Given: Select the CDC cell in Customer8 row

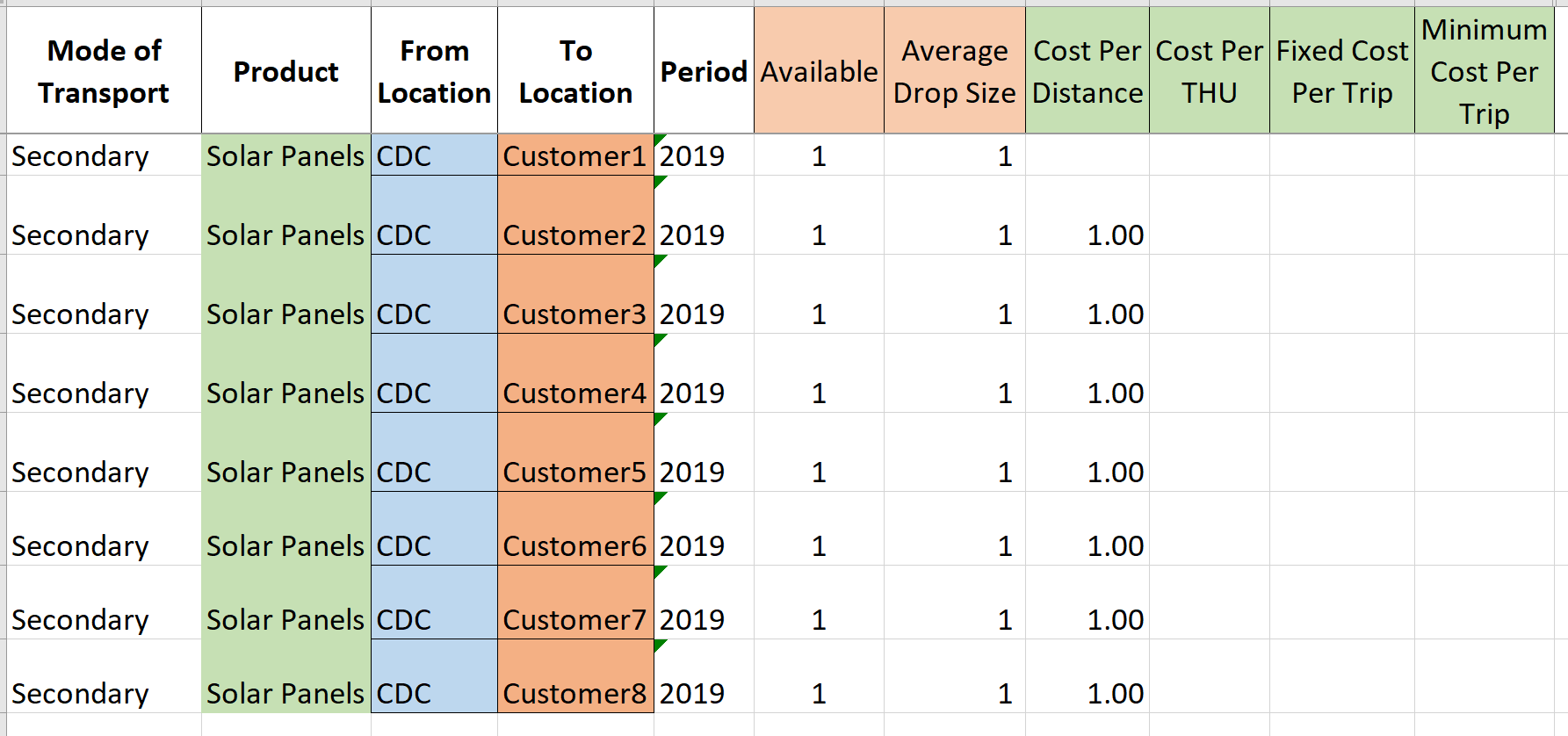Looking at the screenshot, I should (x=435, y=676).
